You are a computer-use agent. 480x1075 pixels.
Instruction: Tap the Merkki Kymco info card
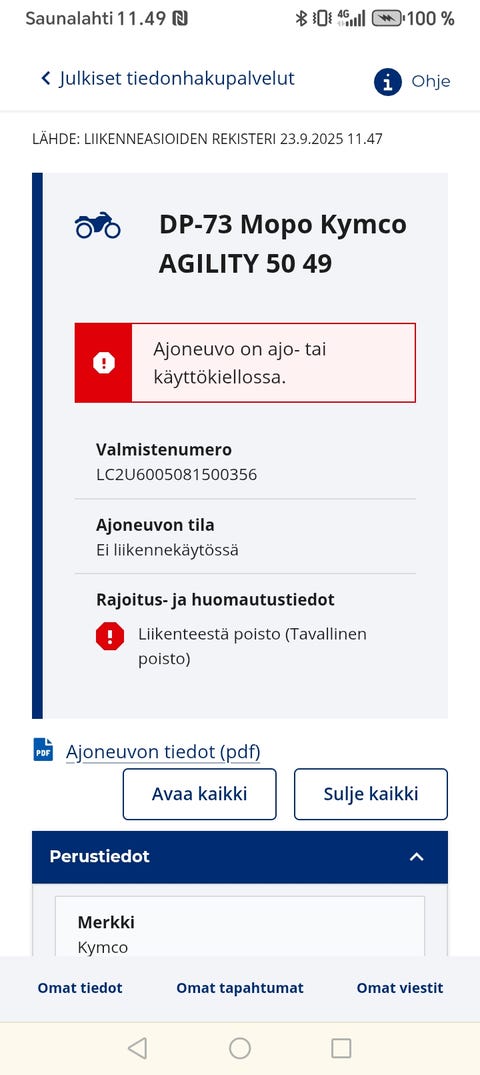click(240, 927)
